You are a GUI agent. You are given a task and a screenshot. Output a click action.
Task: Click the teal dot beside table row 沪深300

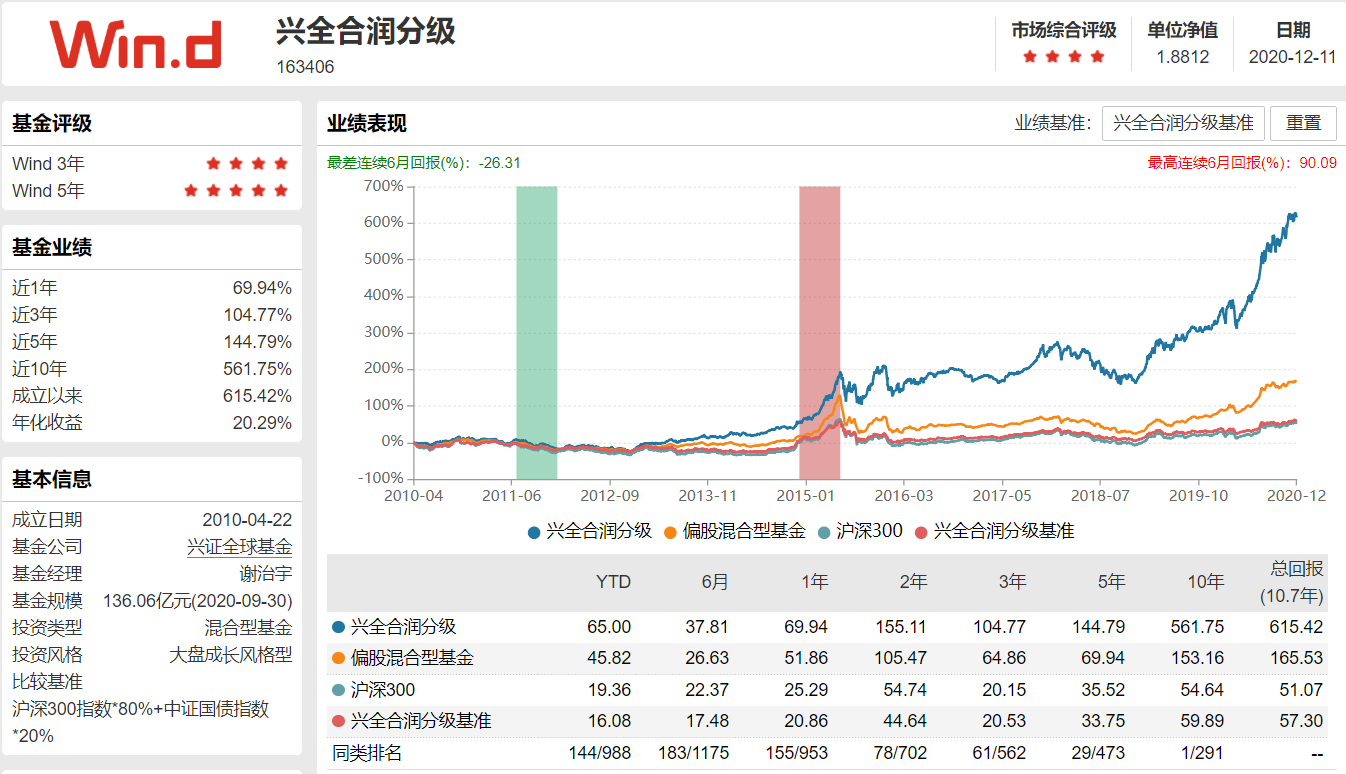[x=338, y=690]
